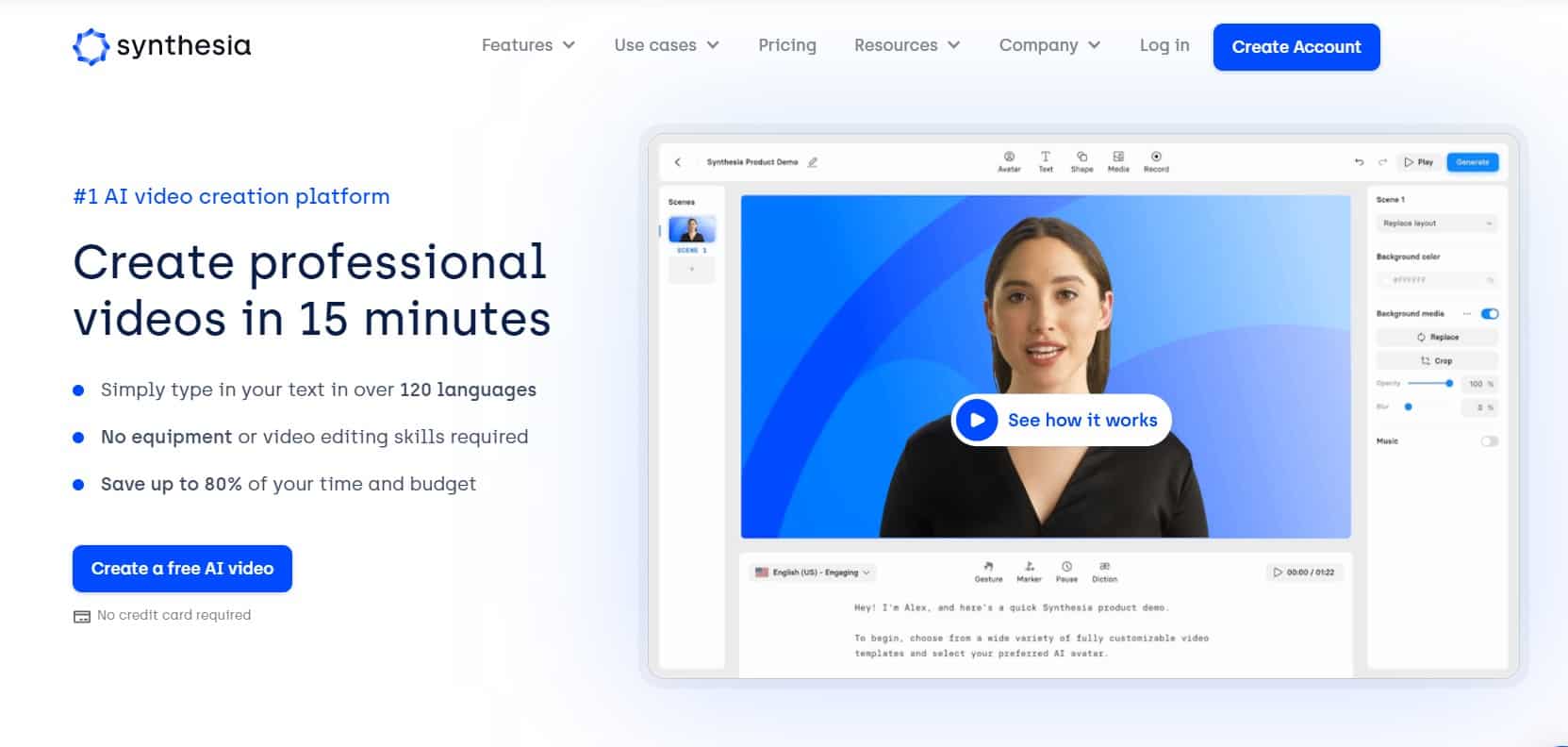Enable the Music toggle
Image resolution: width=1568 pixels, height=747 pixels.
point(1490,440)
